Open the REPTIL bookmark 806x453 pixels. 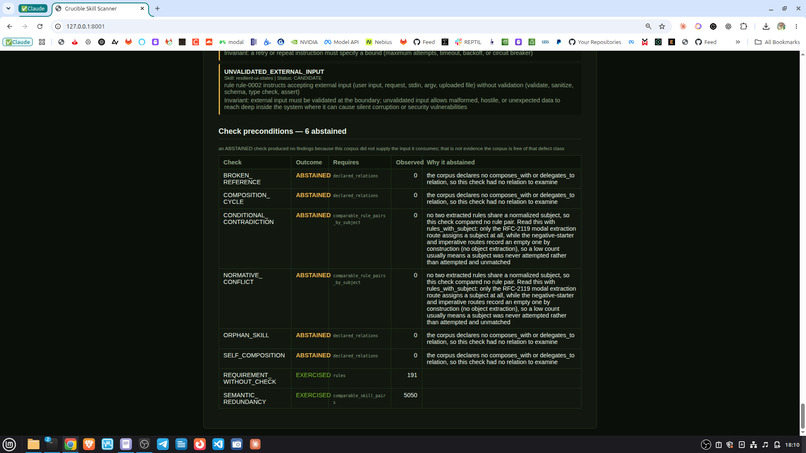pyautogui.click(x=468, y=42)
